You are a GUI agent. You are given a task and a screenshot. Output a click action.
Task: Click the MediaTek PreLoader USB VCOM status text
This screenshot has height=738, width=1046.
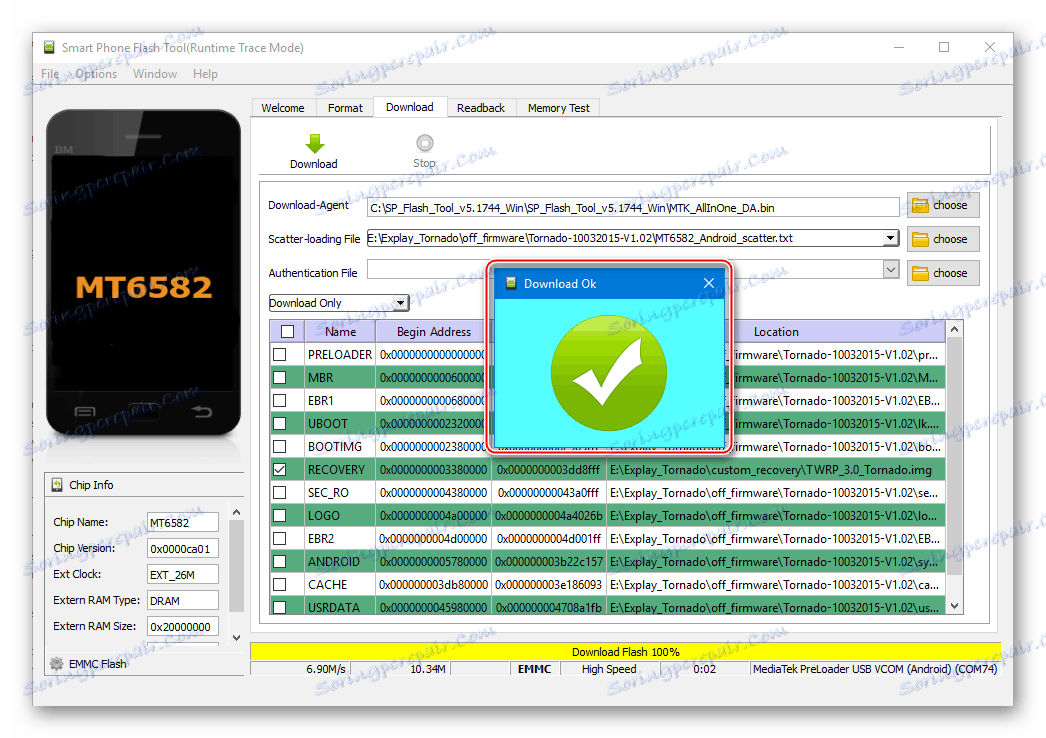click(875, 669)
